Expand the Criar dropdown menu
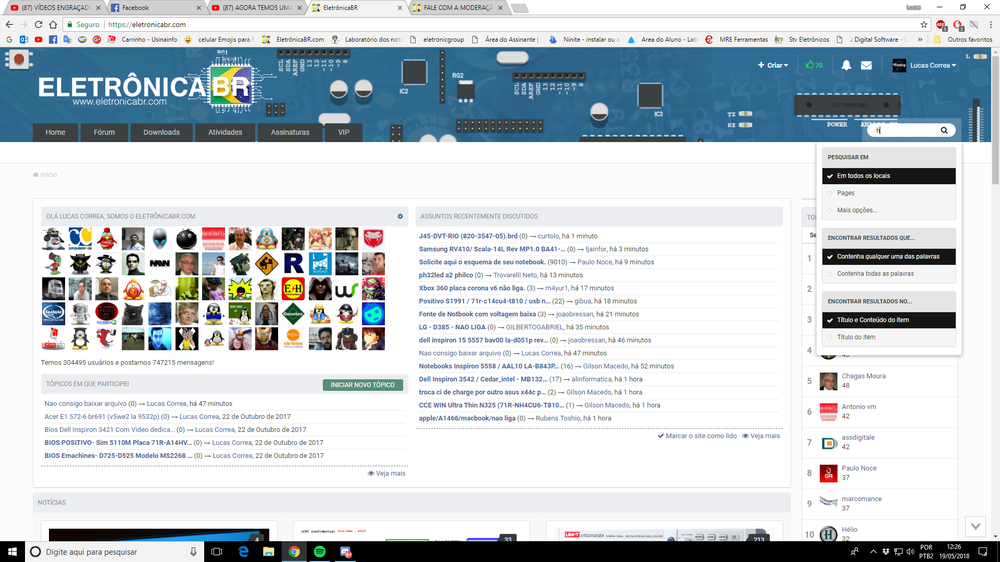This screenshot has height=562, width=1000. (772, 66)
